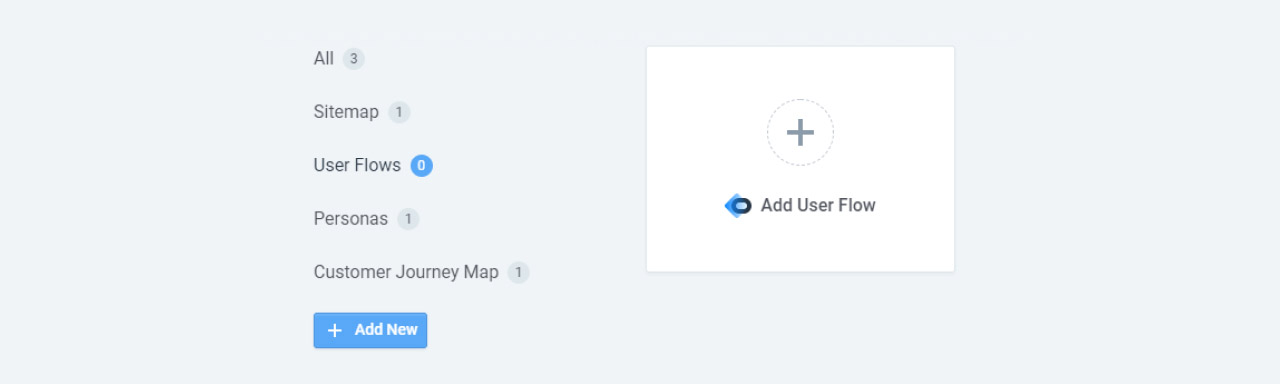The image size is (1280, 384).
Task: Click the Sitemap count badge
Action: coord(399,112)
